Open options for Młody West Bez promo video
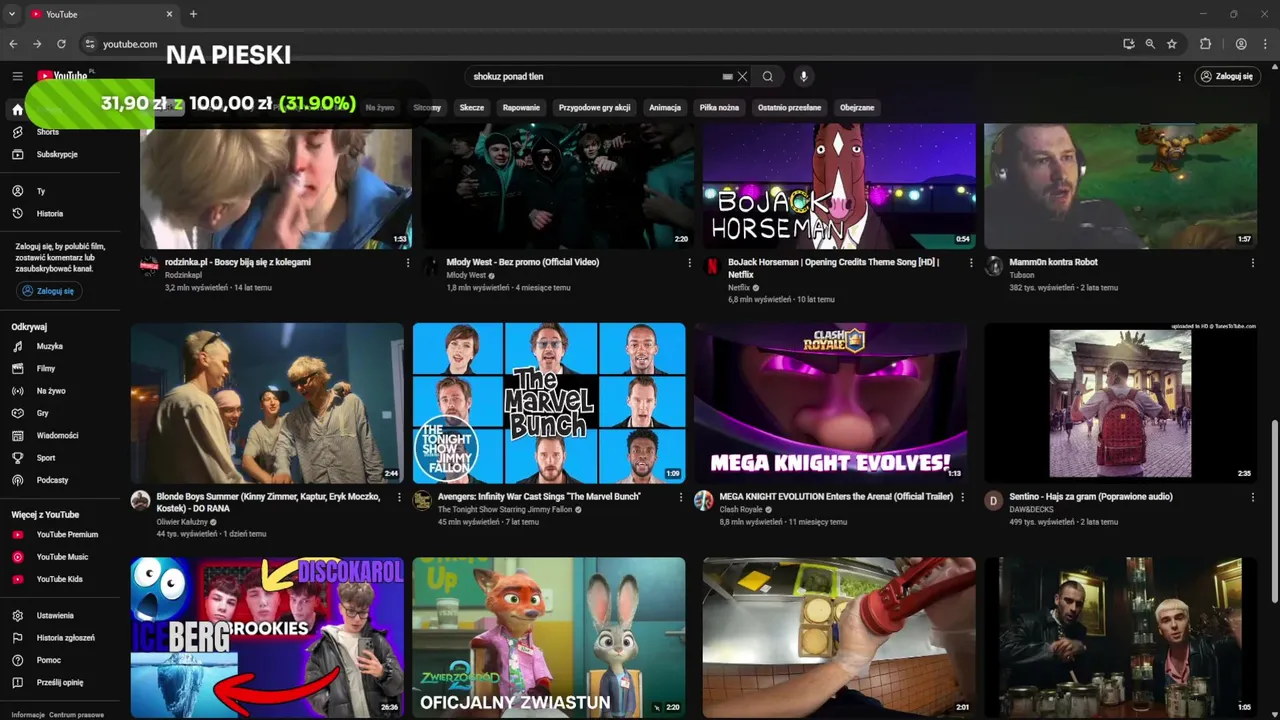Screen dimensions: 1280x720 coord(689,263)
